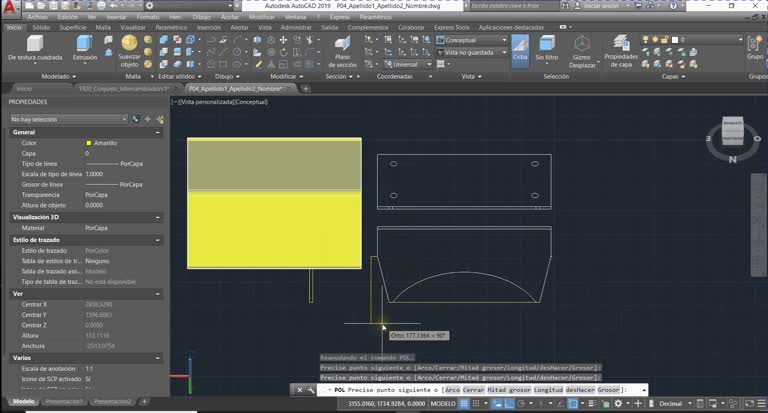The image size is (768, 413).
Task: Toggle layer 0 lock padlock icon
Action: [x=665, y=40]
